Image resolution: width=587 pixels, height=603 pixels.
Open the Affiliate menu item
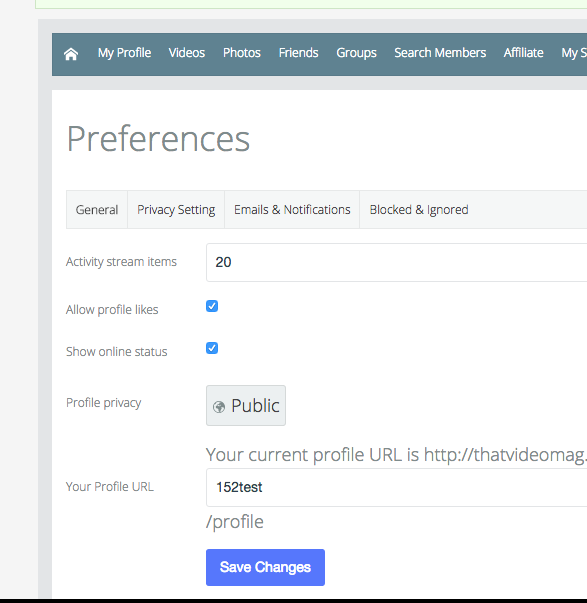[x=524, y=53]
